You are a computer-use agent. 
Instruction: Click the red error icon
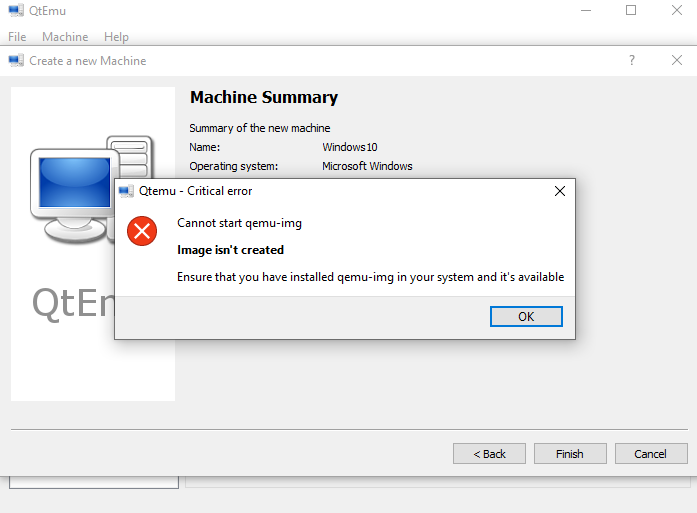(x=142, y=231)
